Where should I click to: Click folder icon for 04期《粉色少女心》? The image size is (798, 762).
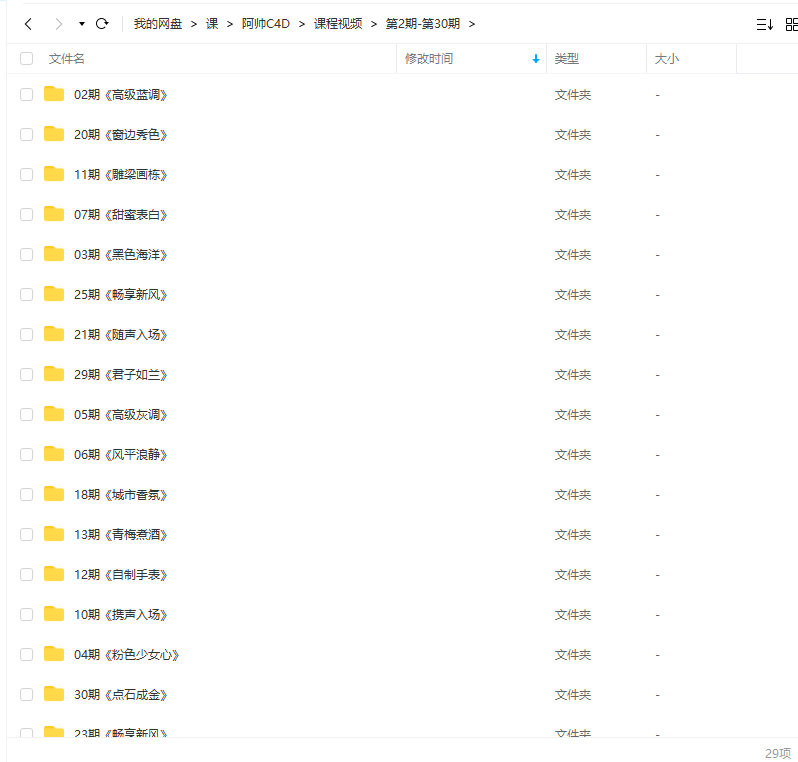click(x=54, y=654)
